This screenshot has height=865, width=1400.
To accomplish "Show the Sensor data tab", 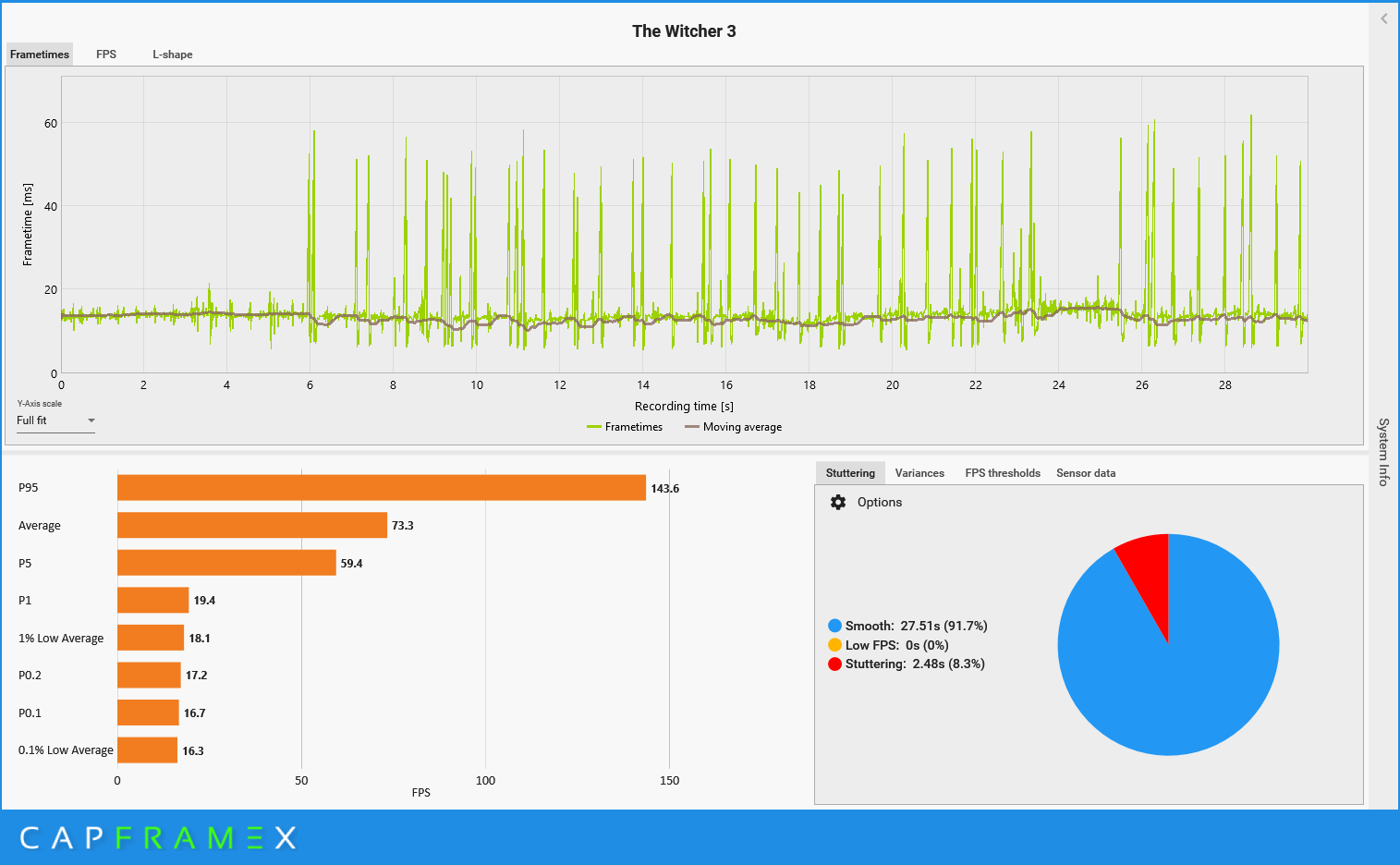I will pyautogui.click(x=1086, y=473).
